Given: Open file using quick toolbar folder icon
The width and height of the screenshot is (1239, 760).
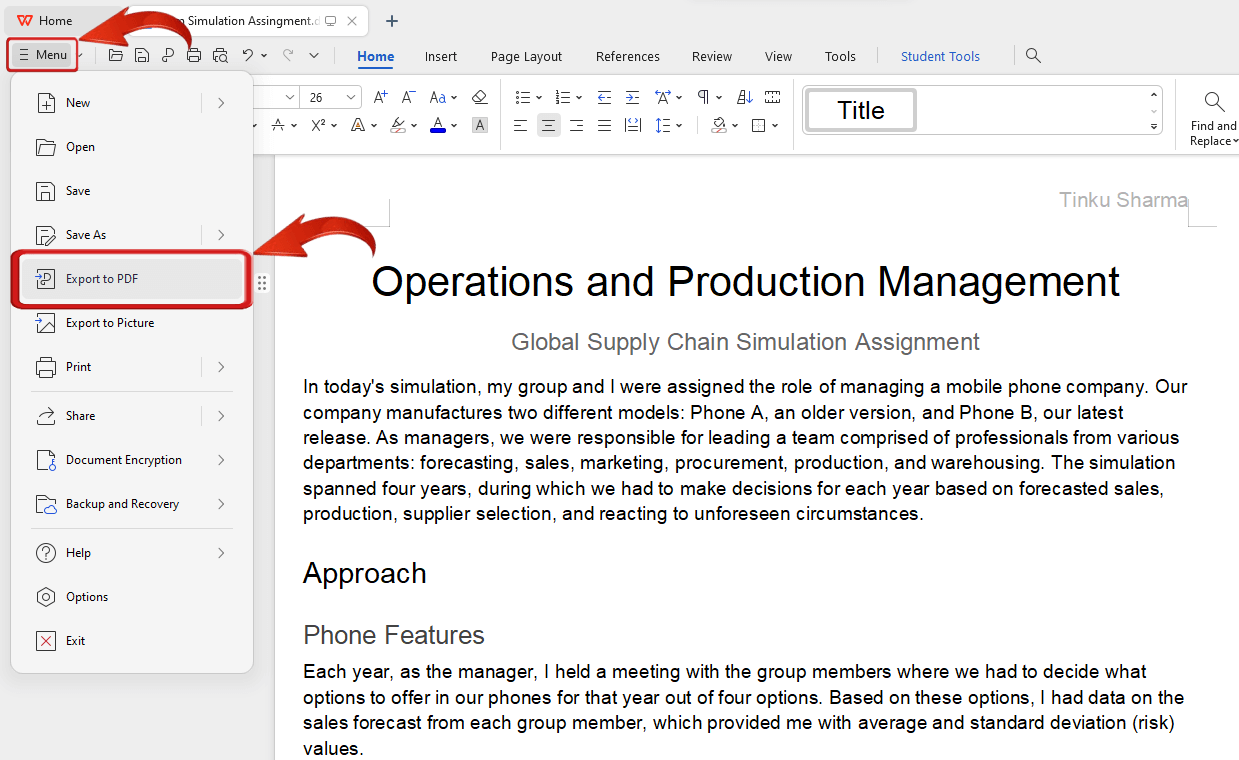Looking at the screenshot, I should coord(116,56).
